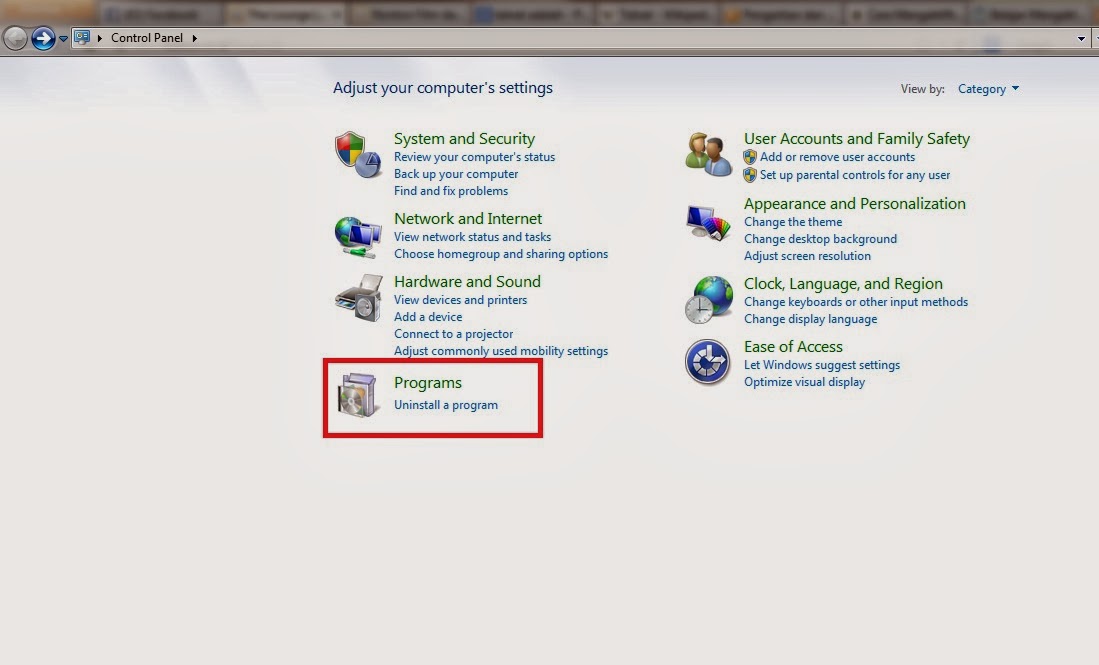Click the forward navigation arrow
The width and height of the screenshot is (1099, 665).
pos(43,38)
